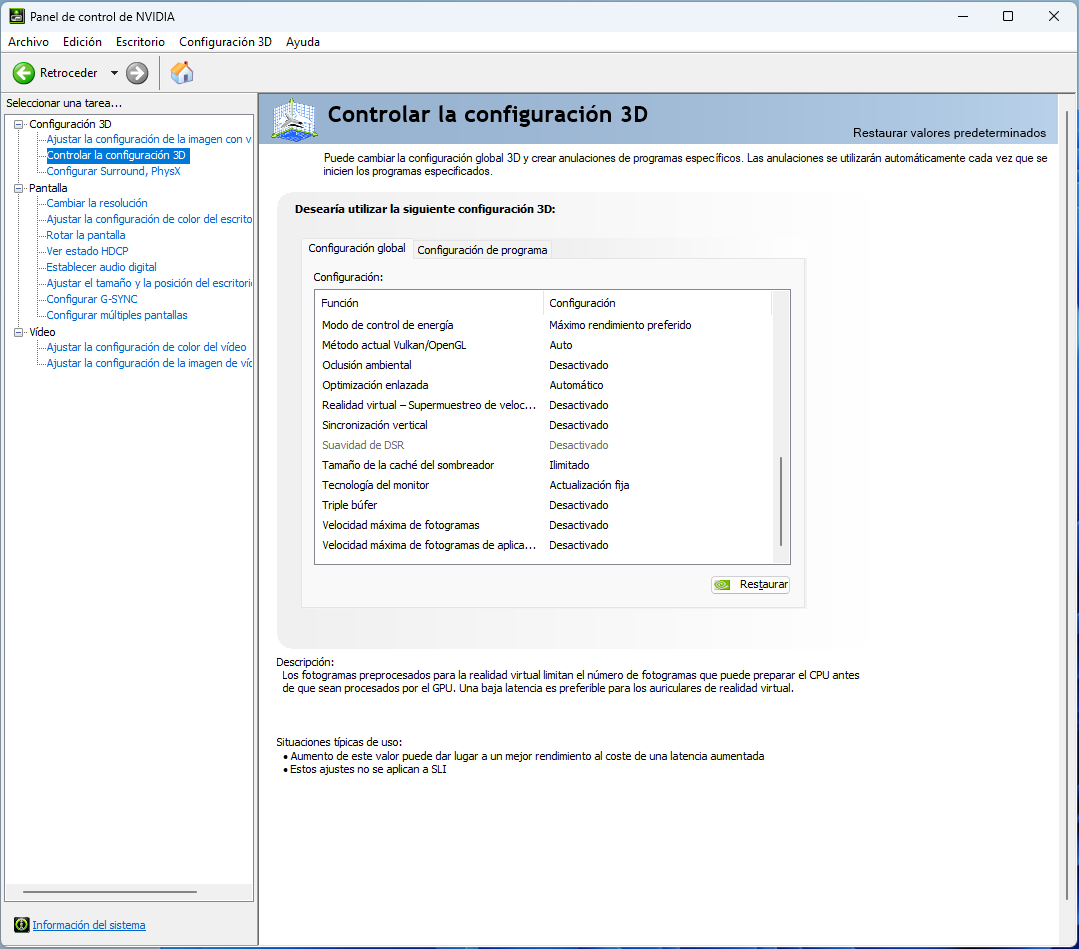Viewport: 1079px width, 949px height.
Task: Click the Función column header
Action: pyautogui.click(x=429, y=303)
